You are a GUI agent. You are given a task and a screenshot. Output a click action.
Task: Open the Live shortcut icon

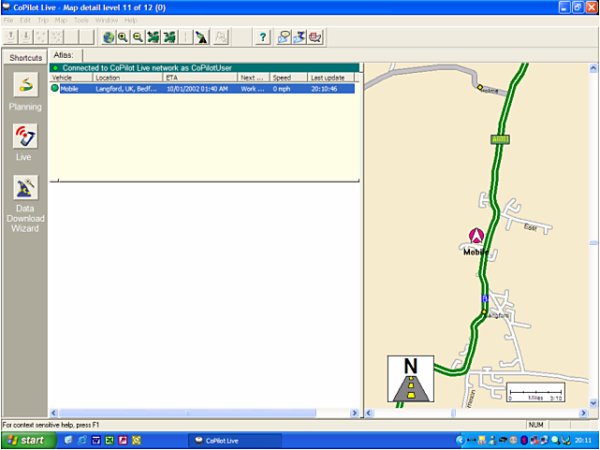coord(25,136)
